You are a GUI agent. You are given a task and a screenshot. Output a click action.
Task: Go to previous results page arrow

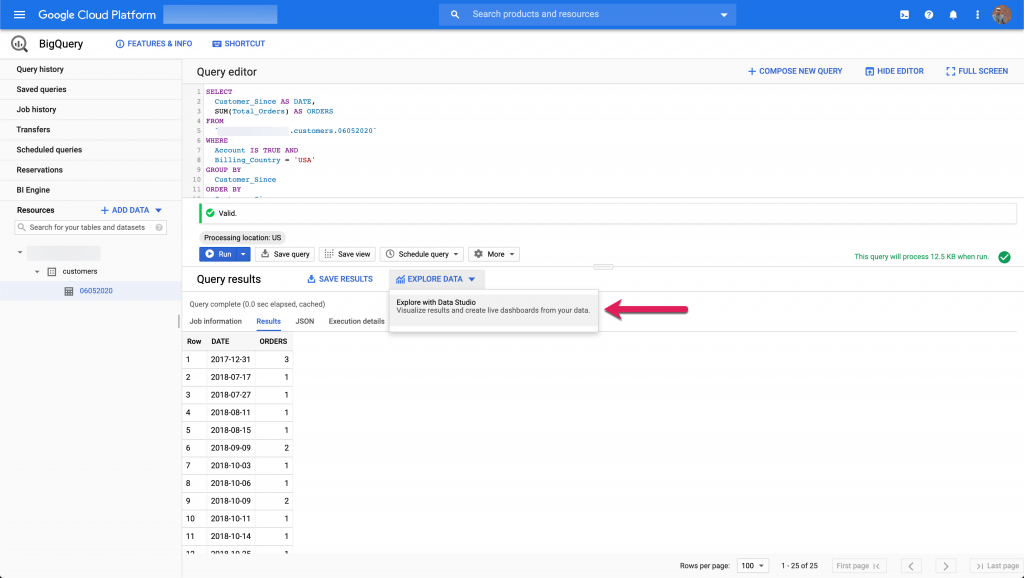point(911,566)
